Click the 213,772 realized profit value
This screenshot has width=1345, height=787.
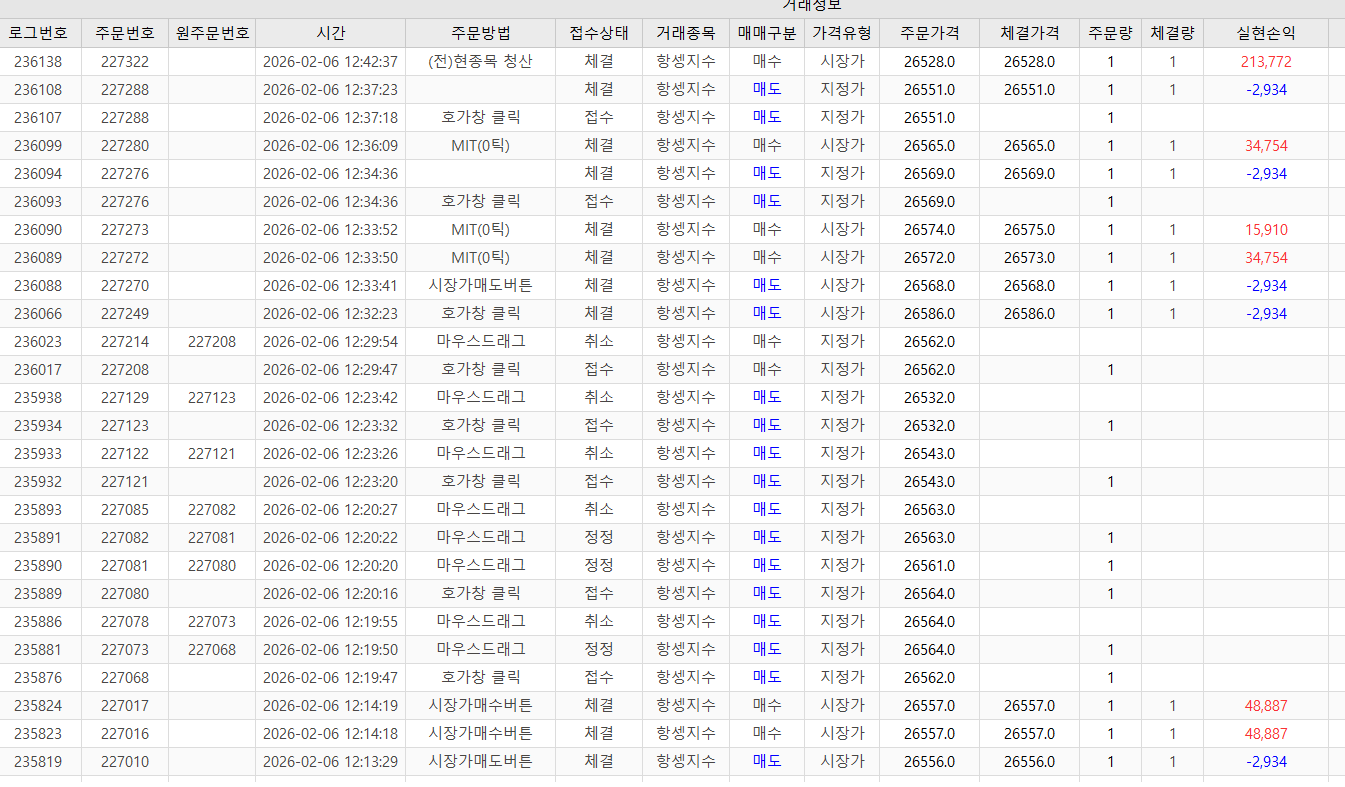pyautogui.click(x=1266, y=61)
